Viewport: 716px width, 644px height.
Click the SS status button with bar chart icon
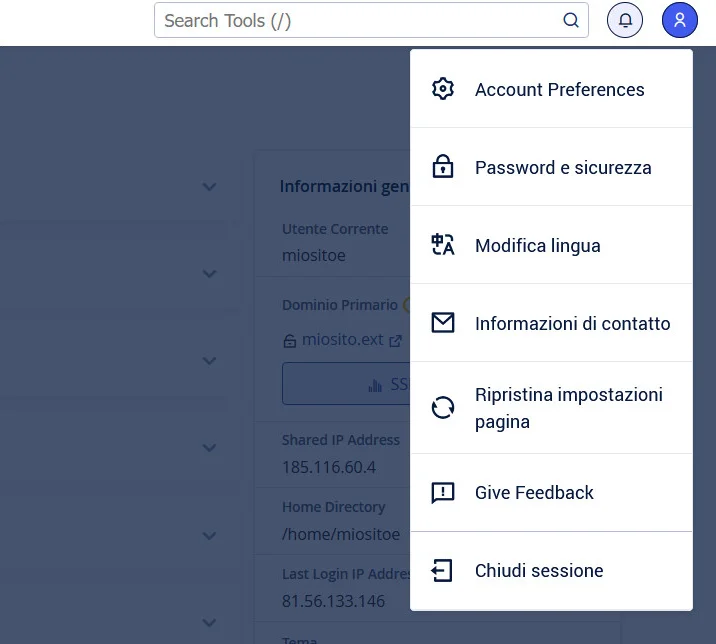click(346, 384)
